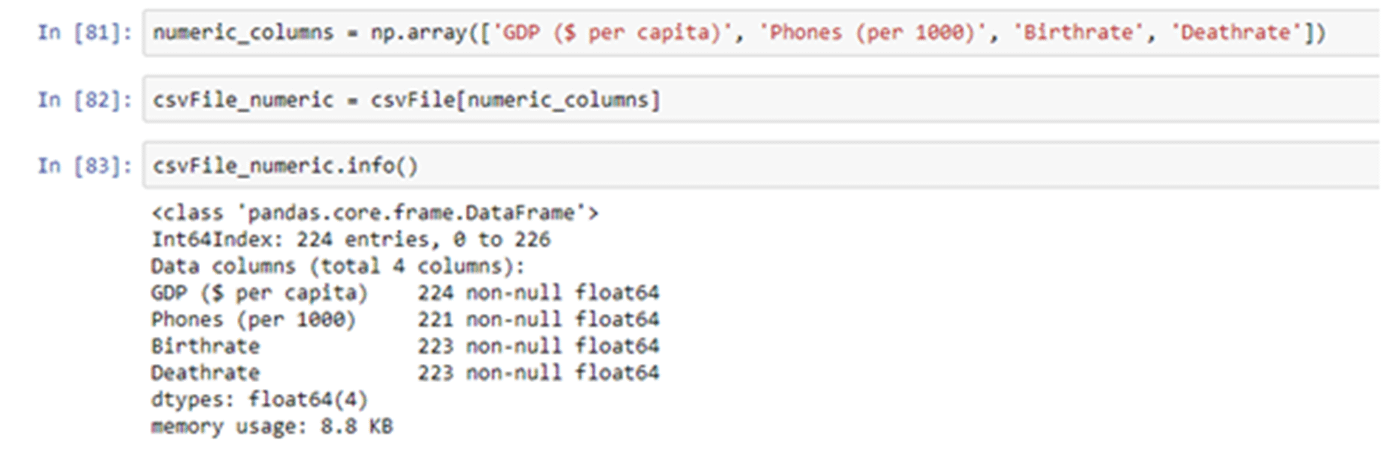This screenshot has height=461, width=1384.
Task: Click the In [83] prompt label
Action: tap(83, 166)
